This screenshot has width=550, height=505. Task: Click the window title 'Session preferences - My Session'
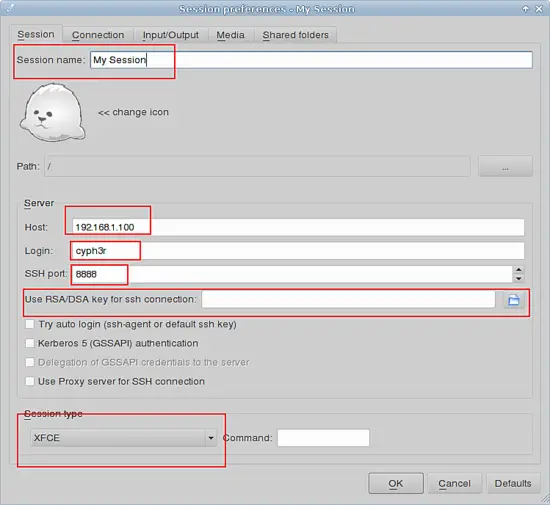pos(267,9)
